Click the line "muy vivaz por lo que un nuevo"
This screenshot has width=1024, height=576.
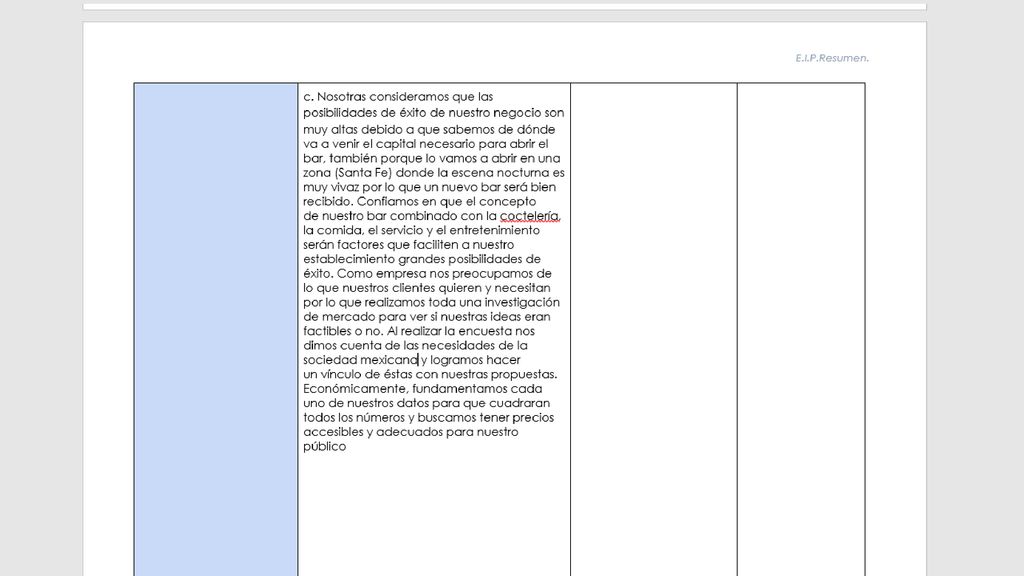coord(429,187)
